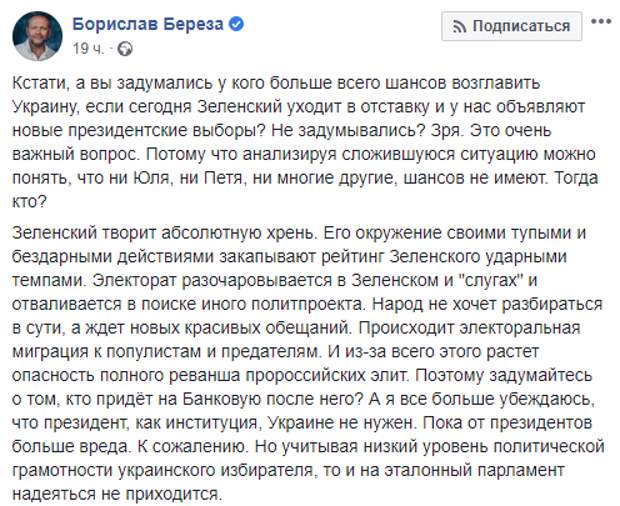This screenshot has height=506, width=620.
Task: Click the globe public audience icon
Action: (125, 49)
